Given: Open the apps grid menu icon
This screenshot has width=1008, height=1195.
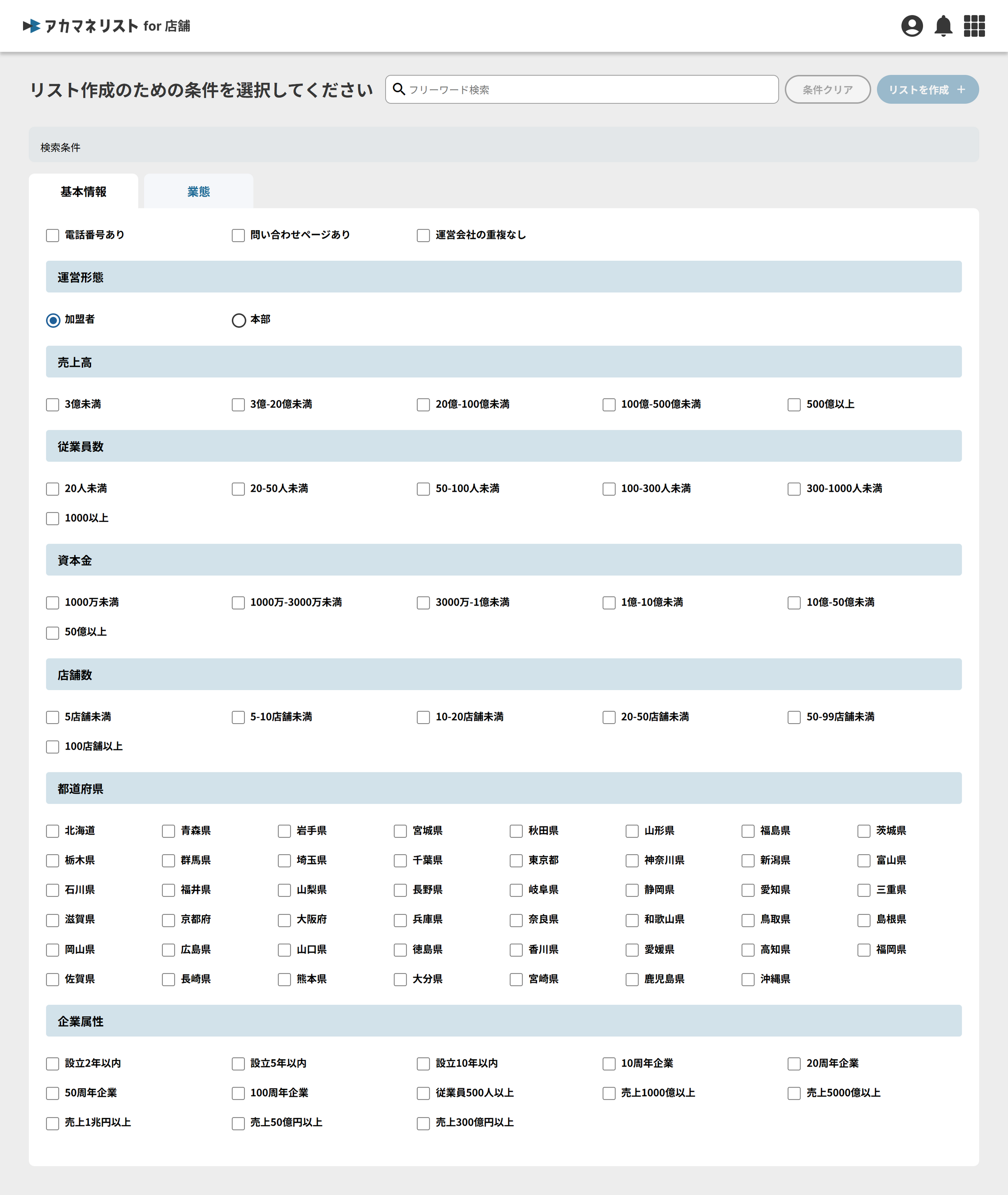Looking at the screenshot, I should tap(974, 26).
